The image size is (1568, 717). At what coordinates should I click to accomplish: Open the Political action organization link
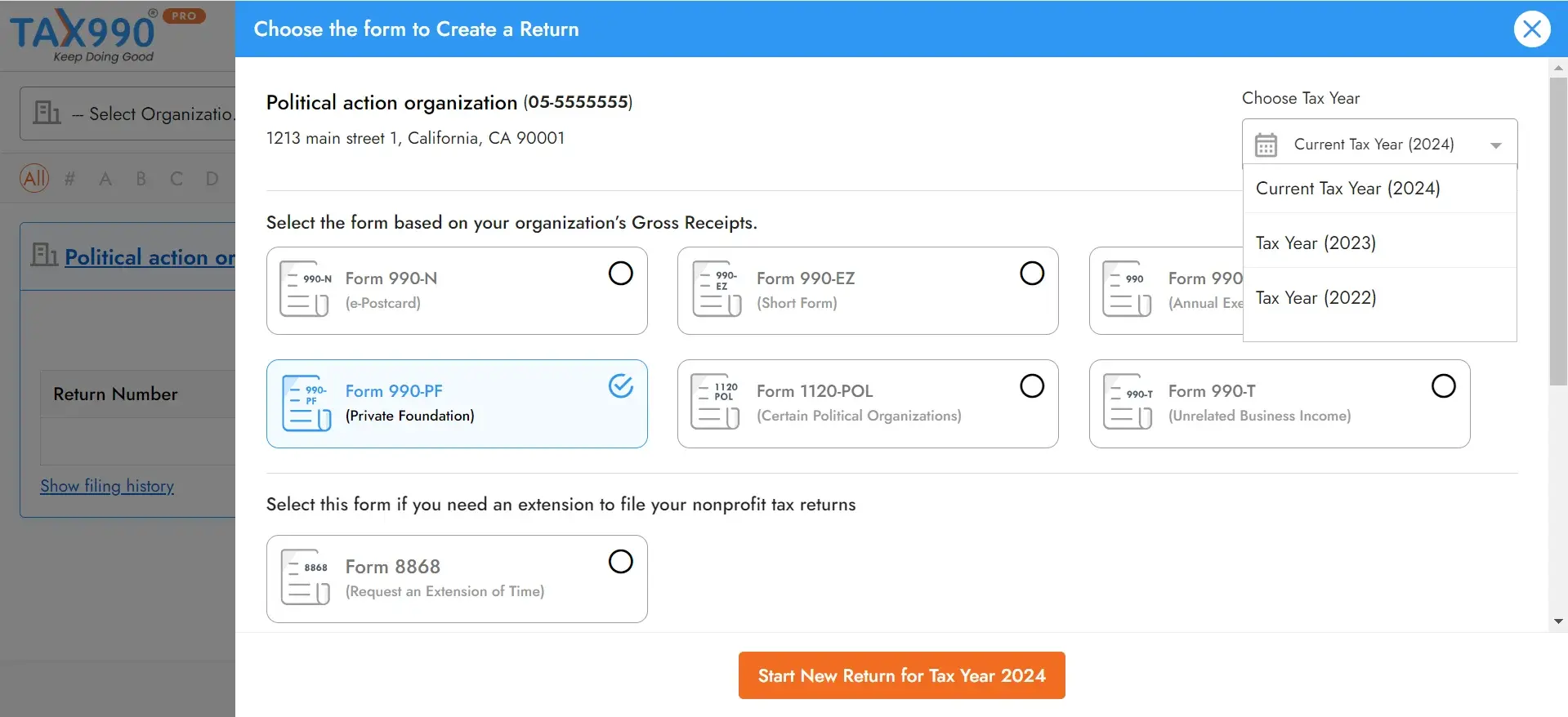tap(150, 257)
